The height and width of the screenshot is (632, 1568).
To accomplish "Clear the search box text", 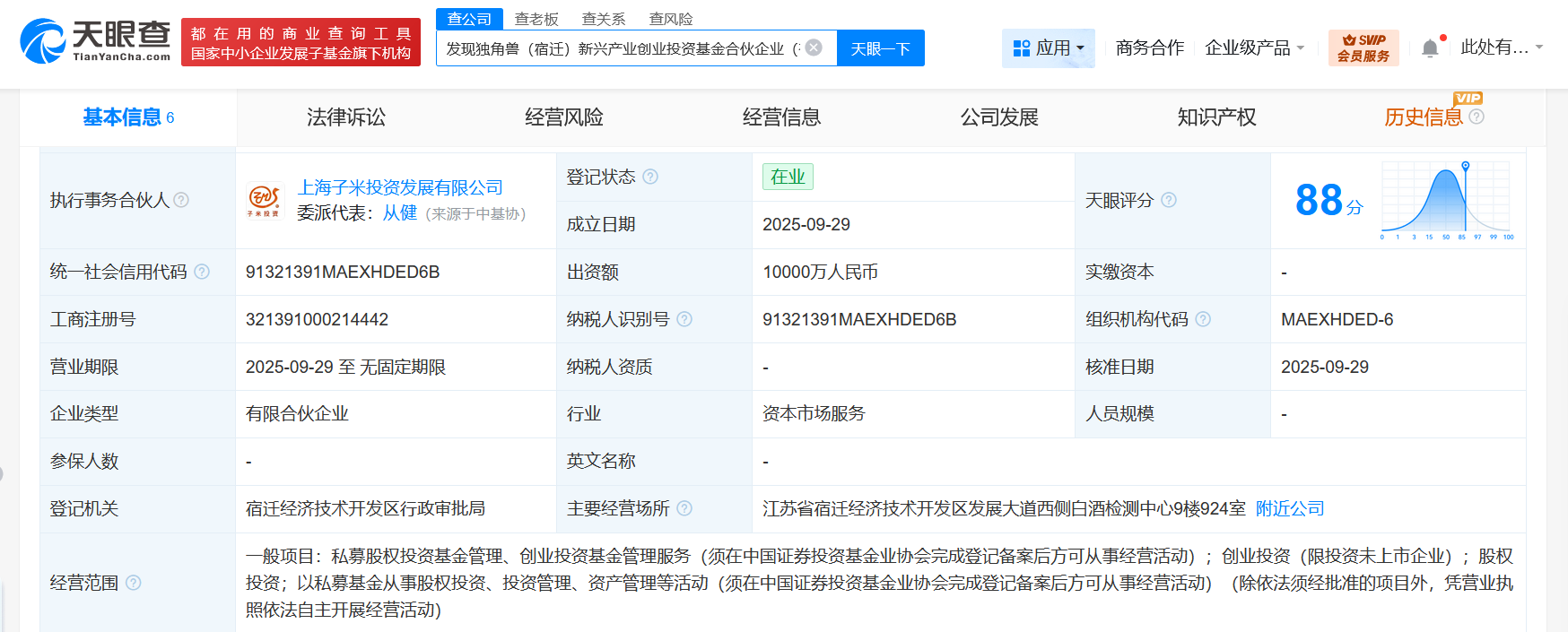I will point(814,48).
